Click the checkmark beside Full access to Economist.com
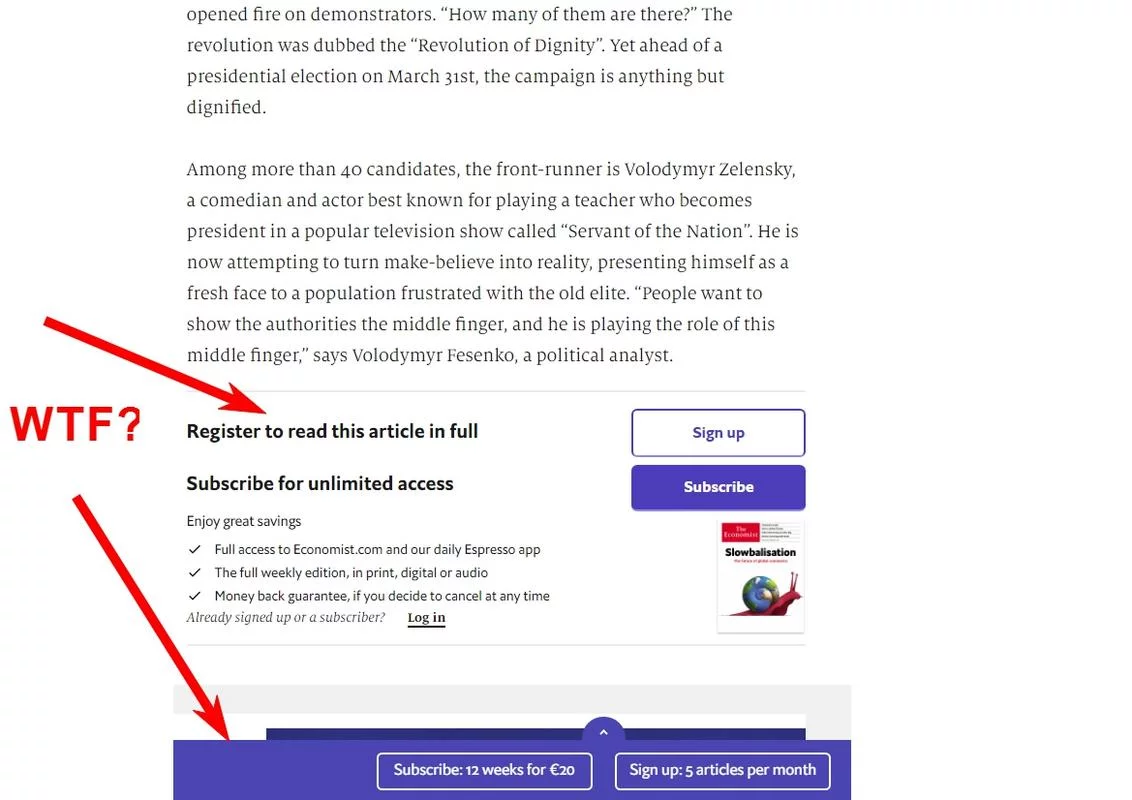Image resolution: width=1132 pixels, height=800 pixels. coord(195,550)
